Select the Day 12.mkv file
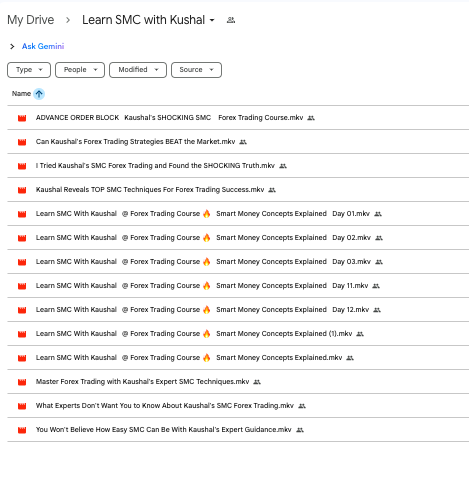The height and width of the screenshot is (501, 469). coord(202,310)
